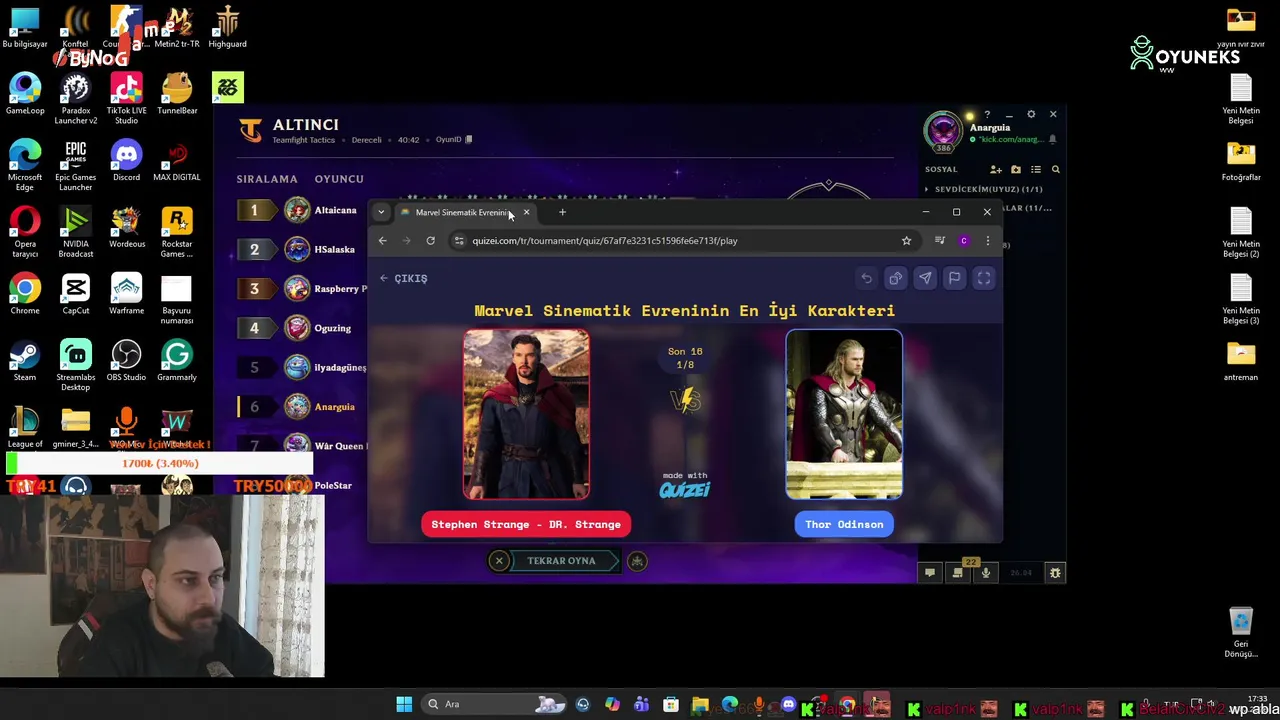Screen dimensions: 1280x720
Task: Open TunnelBear desktop shortcut
Action: tap(177, 93)
